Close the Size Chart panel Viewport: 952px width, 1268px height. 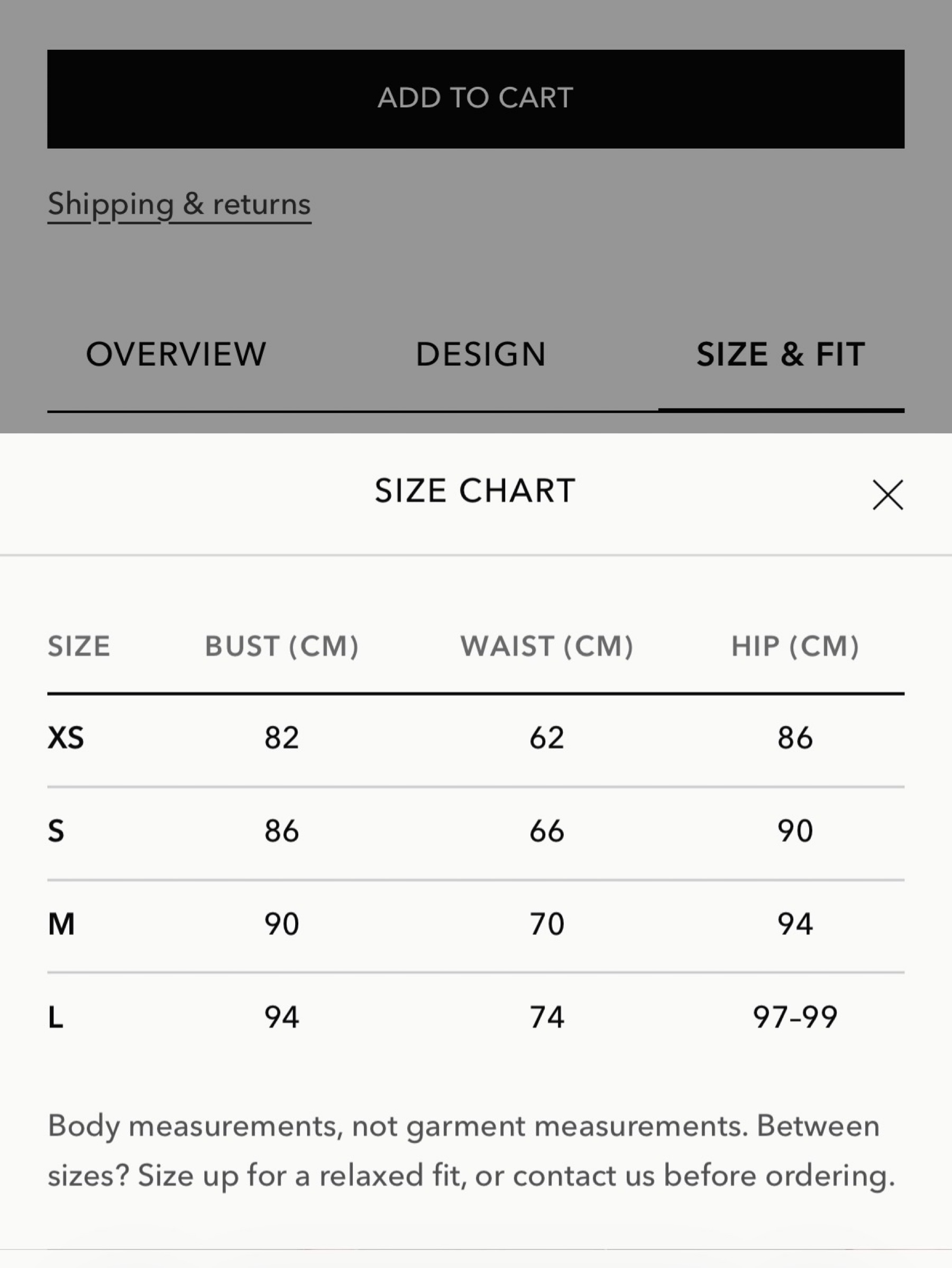(x=888, y=495)
